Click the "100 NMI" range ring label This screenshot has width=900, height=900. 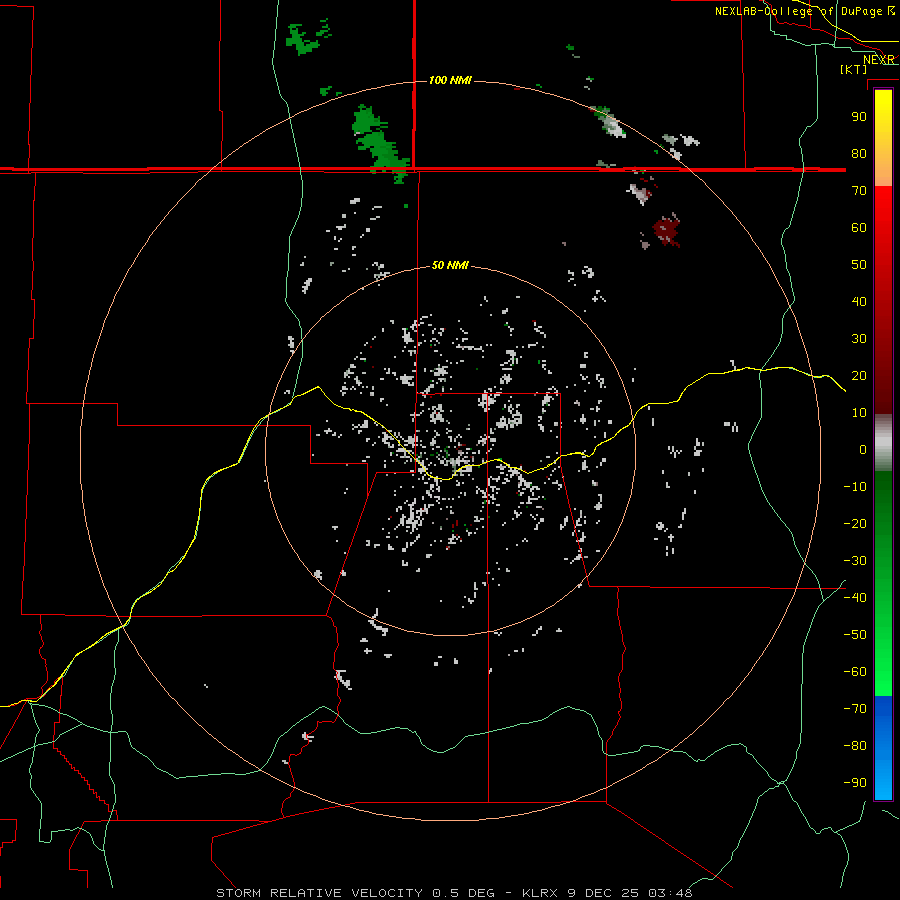click(450, 80)
